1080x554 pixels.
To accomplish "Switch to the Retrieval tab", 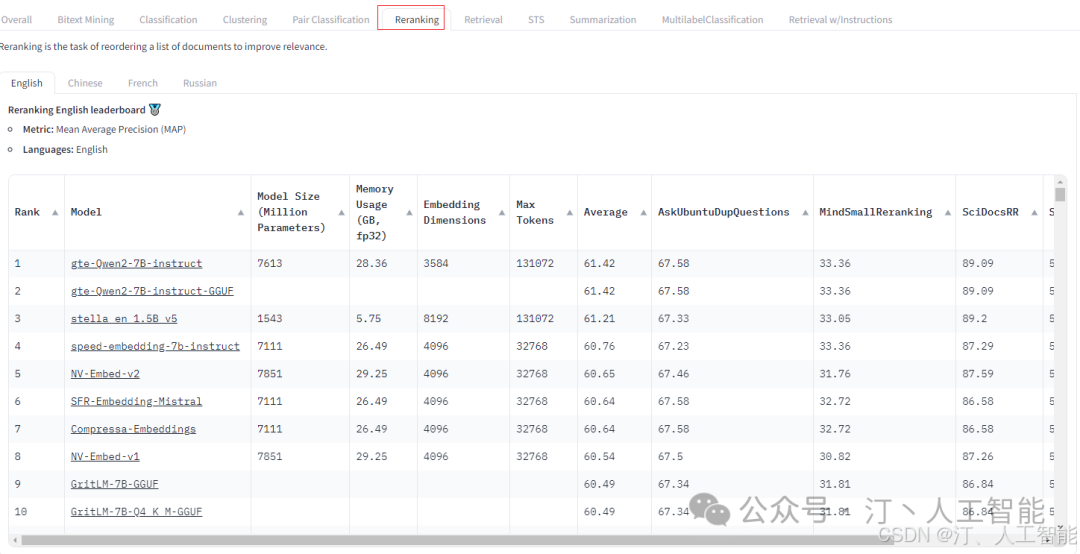I will point(483,20).
